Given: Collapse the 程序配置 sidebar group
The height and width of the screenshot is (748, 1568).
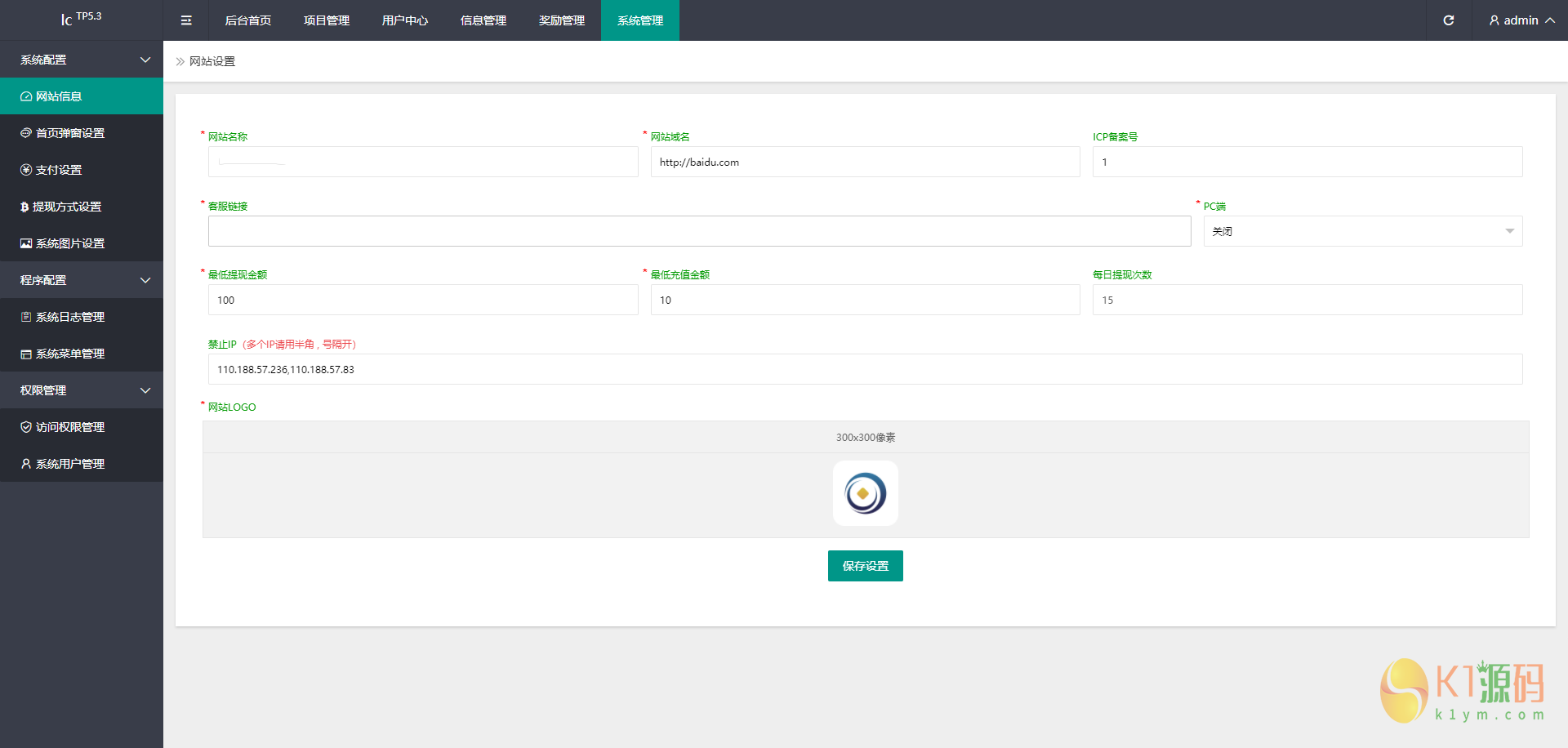Looking at the screenshot, I should pyautogui.click(x=82, y=280).
